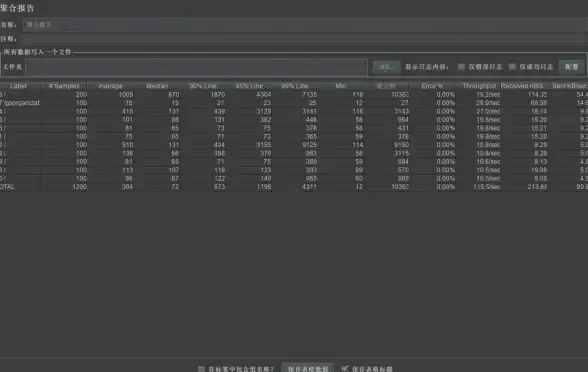Click the TOTAL row 99% line 4311
Image resolution: width=588 pixels, height=372 pixels.
310,187
